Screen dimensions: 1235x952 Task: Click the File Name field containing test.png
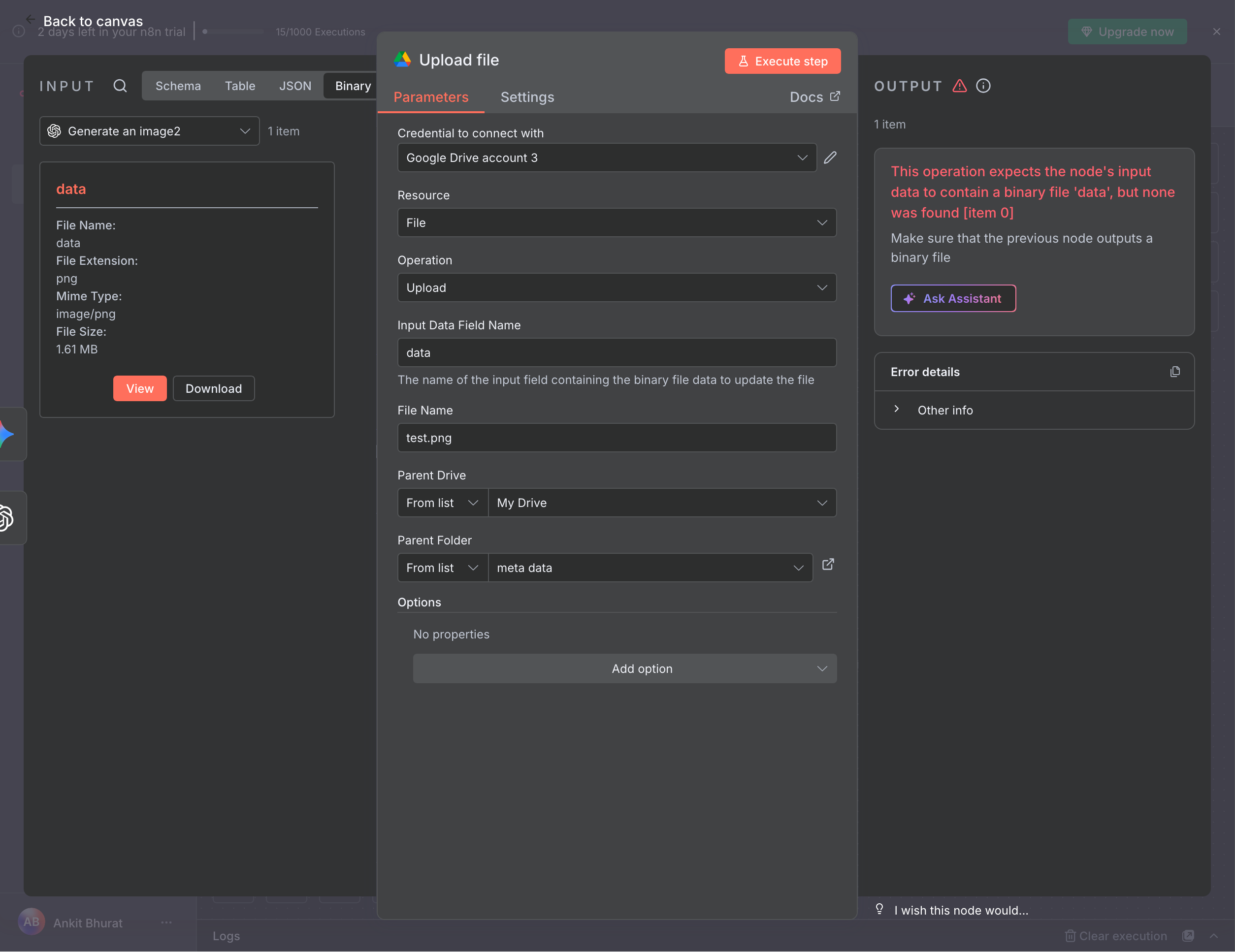(617, 438)
